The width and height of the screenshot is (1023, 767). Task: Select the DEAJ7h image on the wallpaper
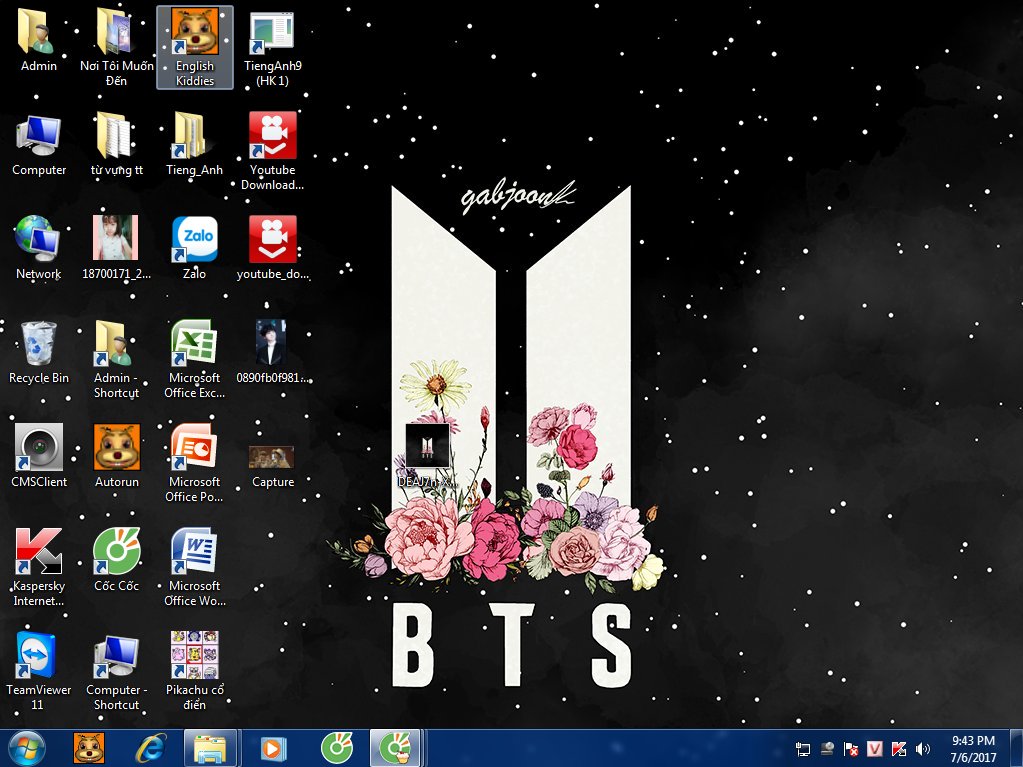427,455
